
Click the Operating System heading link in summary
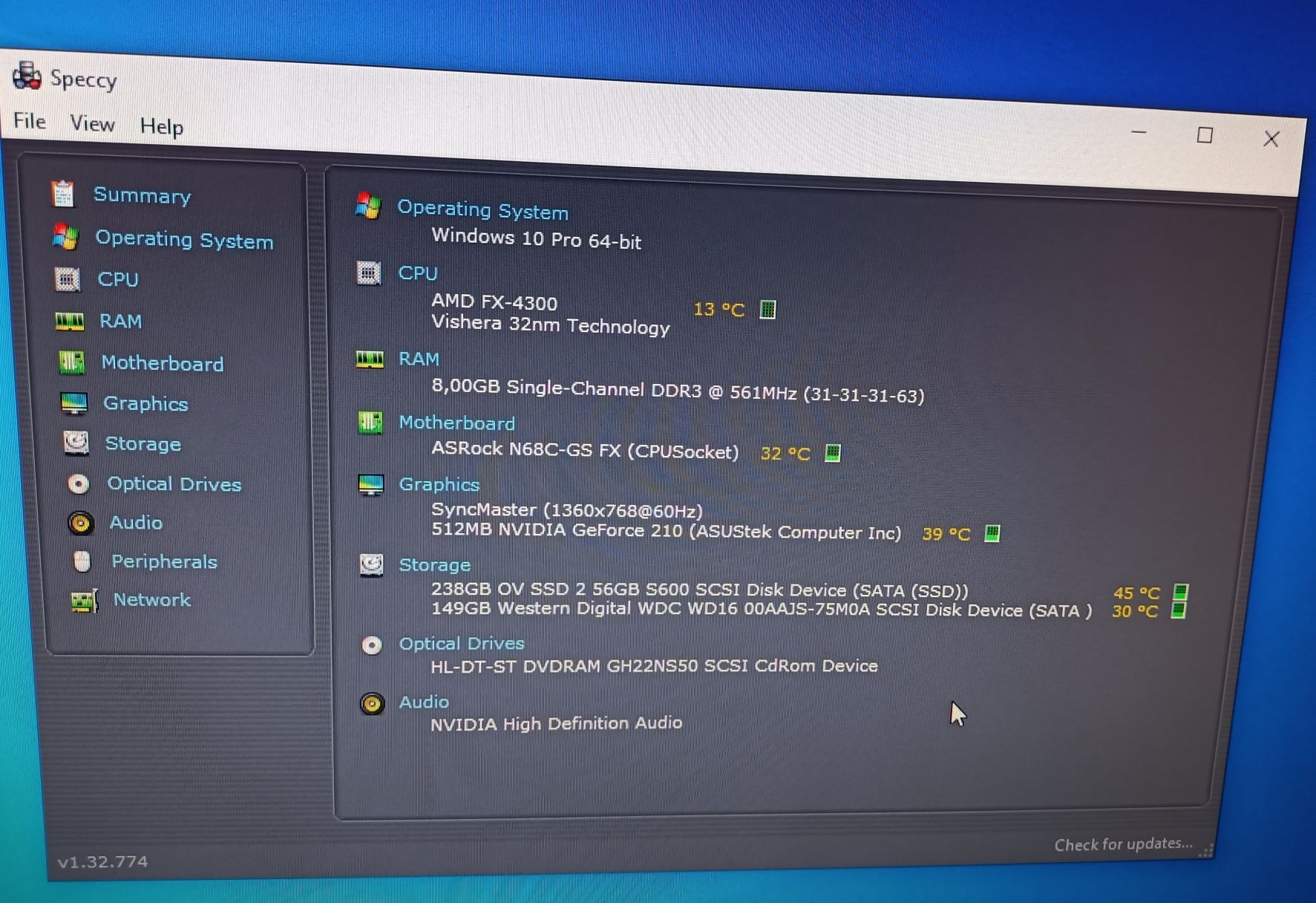point(483,210)
